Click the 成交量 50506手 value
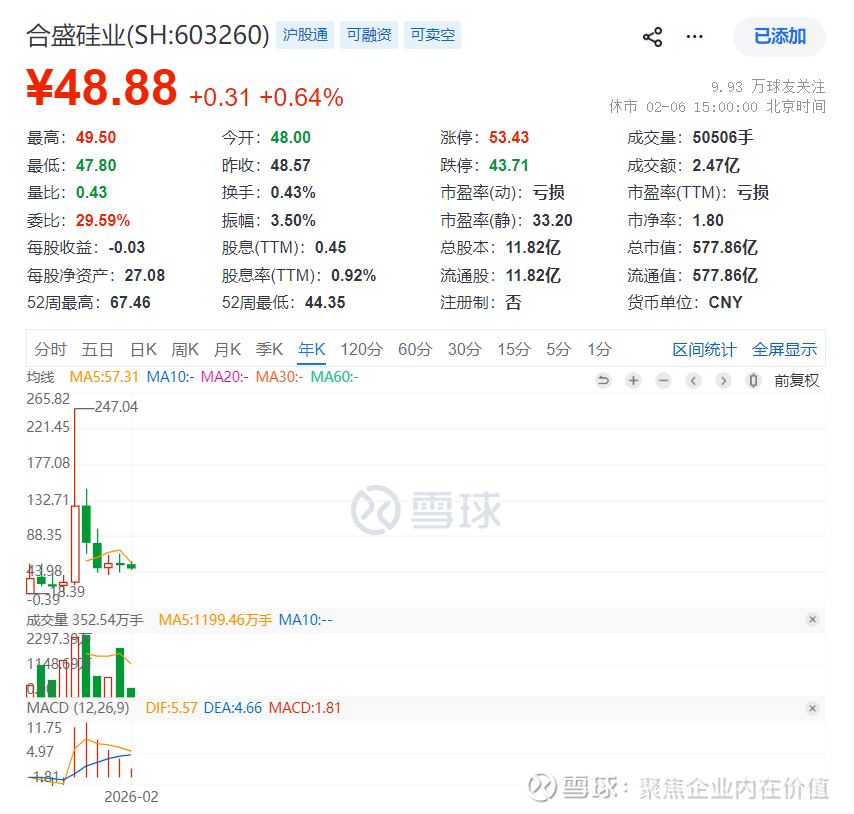Viewport: 854px width, 814px height. (x=723, y=137)
